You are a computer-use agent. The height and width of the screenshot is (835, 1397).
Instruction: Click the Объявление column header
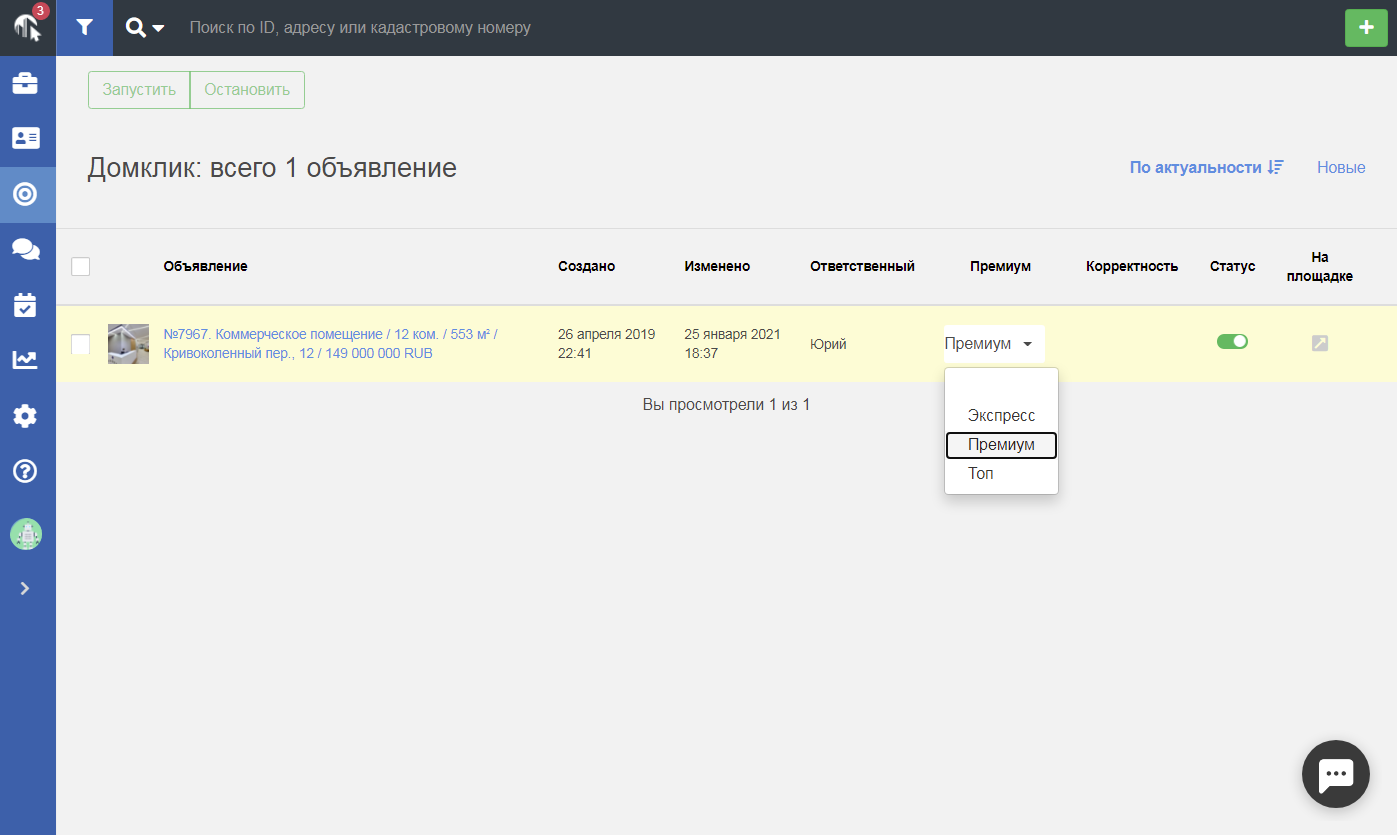[205, 267]
